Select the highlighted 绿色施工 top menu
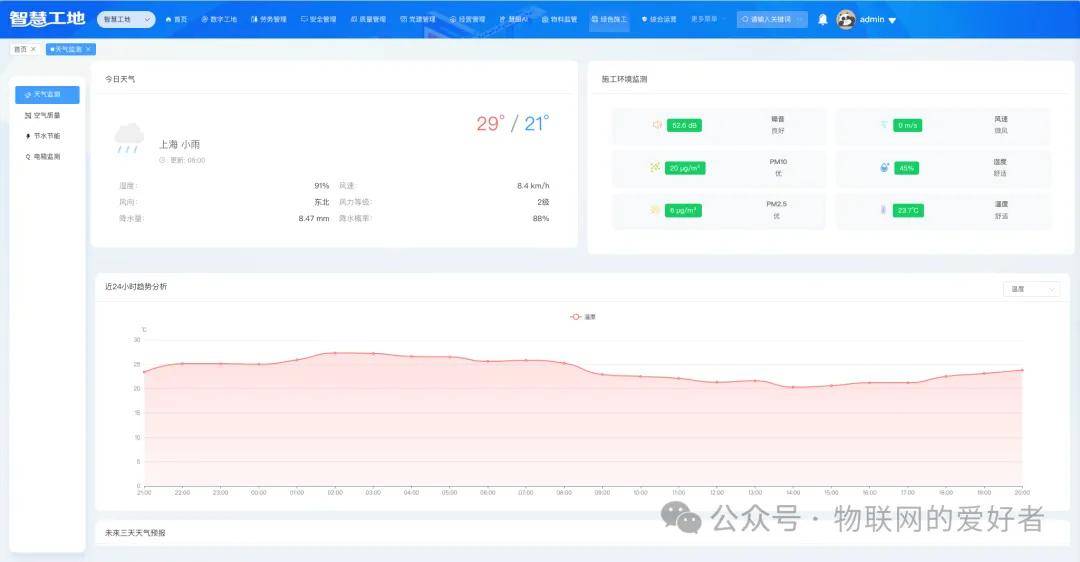The width and height of the screenshot is (1080, 562). tap(610, 19)
